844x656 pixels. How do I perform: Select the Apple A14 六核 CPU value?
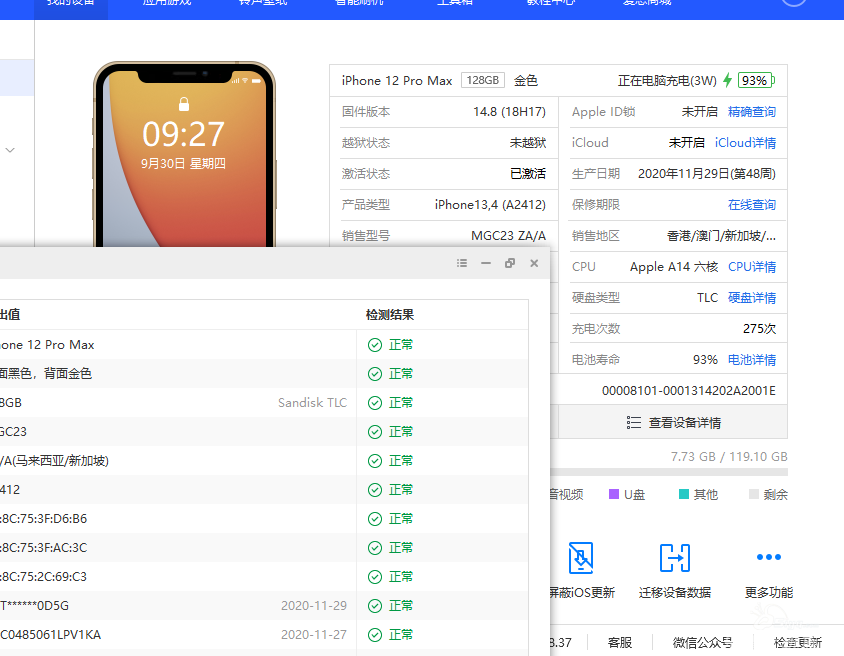[x=674, y=267]
